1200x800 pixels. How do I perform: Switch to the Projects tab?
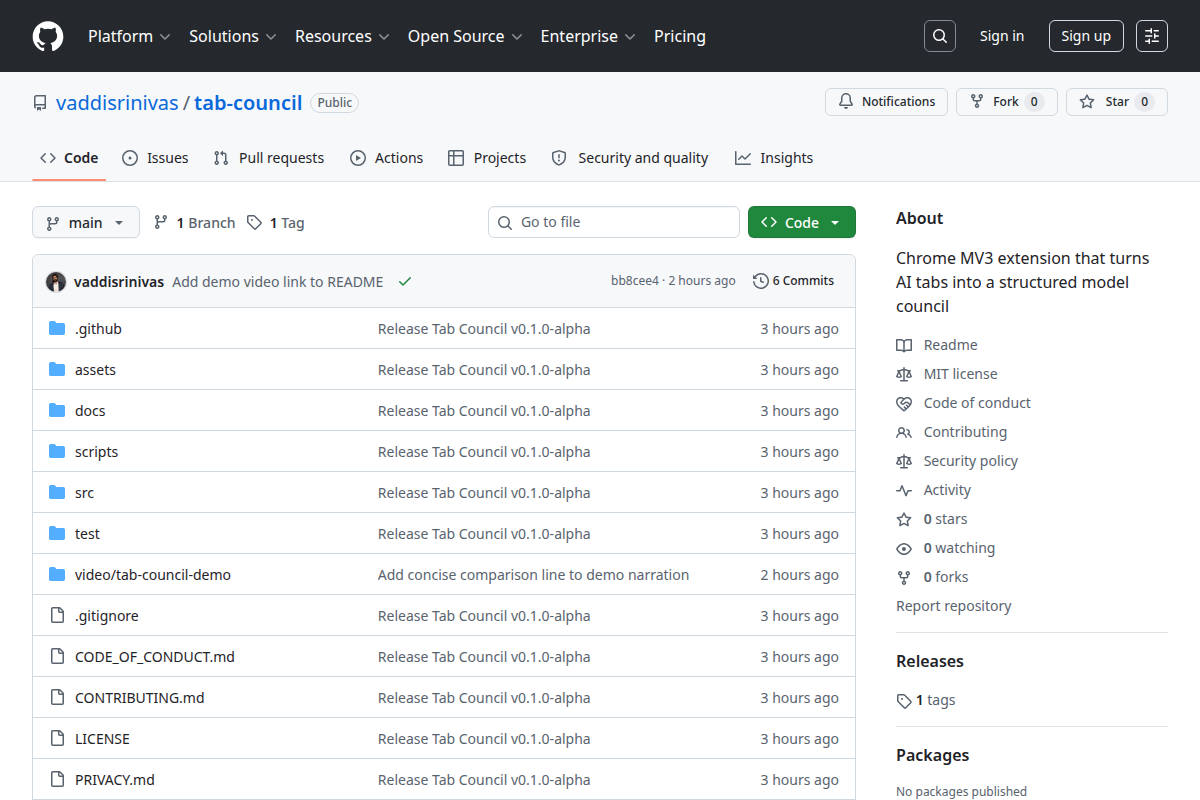pyautogui.click(x=487, y=158)
